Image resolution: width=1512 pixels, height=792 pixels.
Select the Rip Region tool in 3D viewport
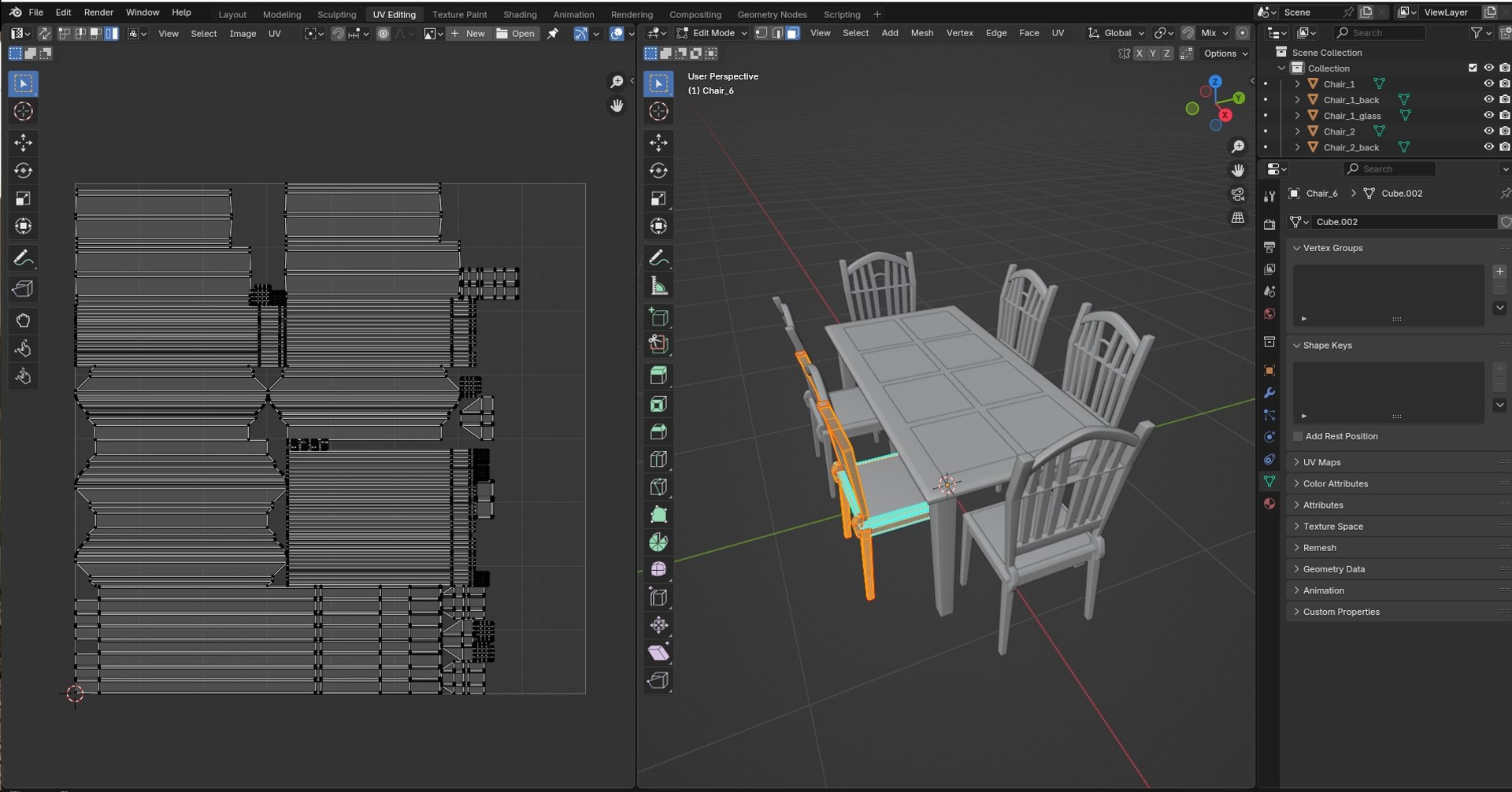(658, 680)
